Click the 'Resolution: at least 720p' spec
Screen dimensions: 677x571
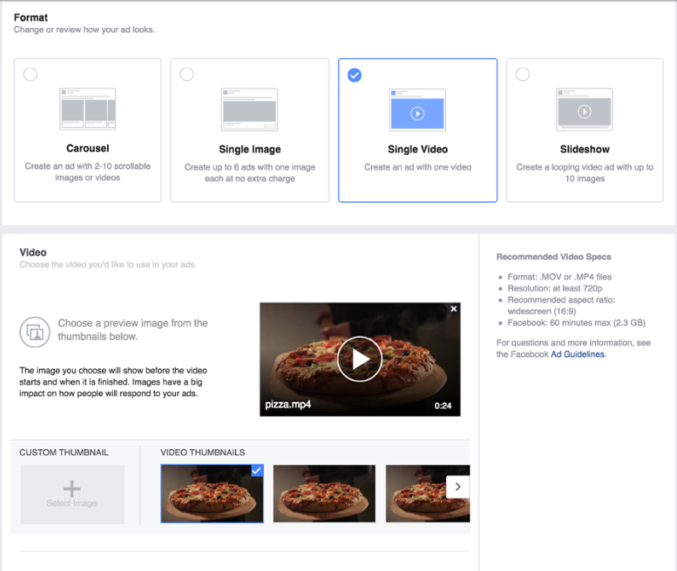[x=555, y=288]
